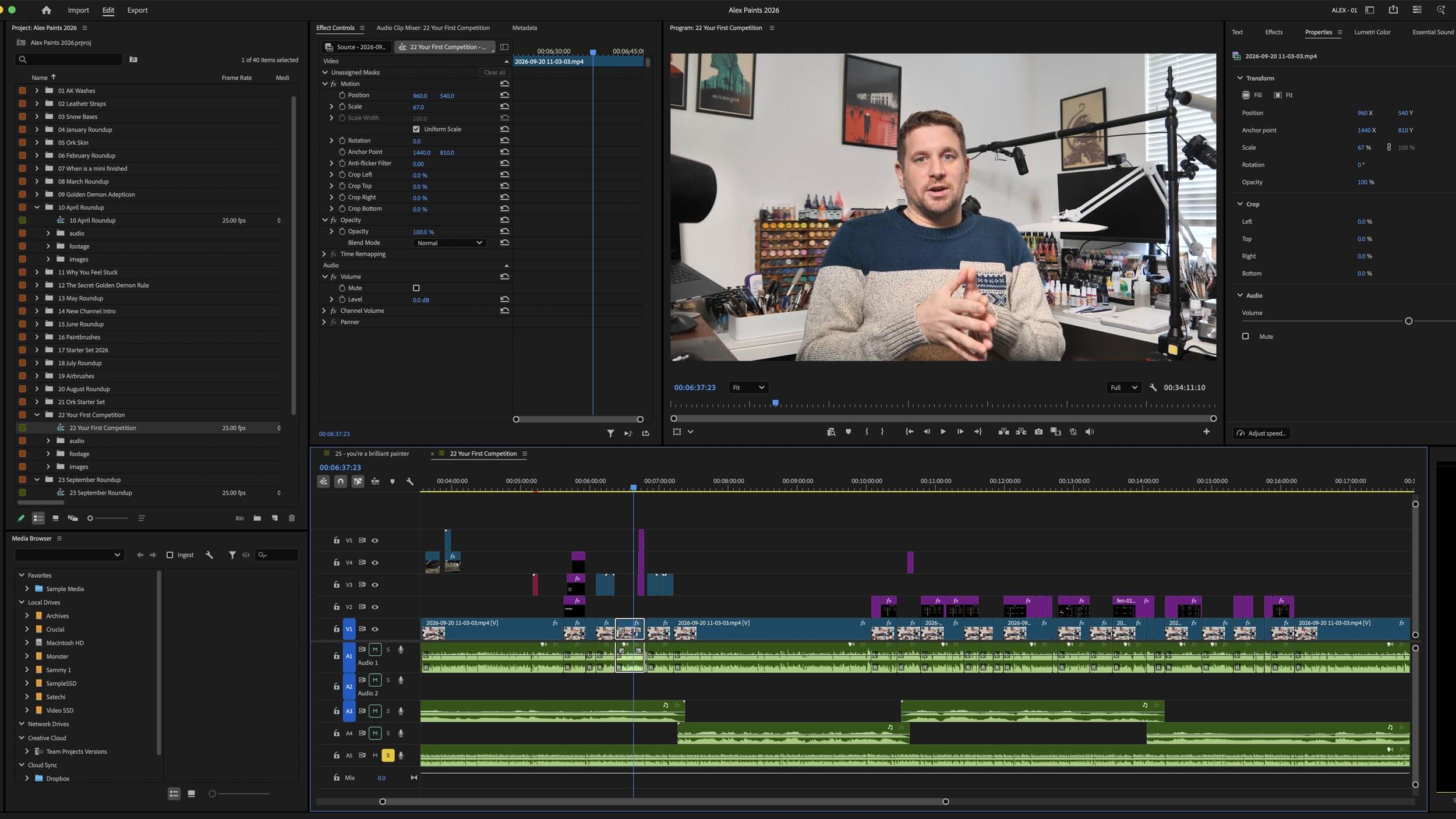Image resolution: width=1456 pixels, height=819 pixels.
Task: Click the Adjust speed button
Action: coord(1261,433)
